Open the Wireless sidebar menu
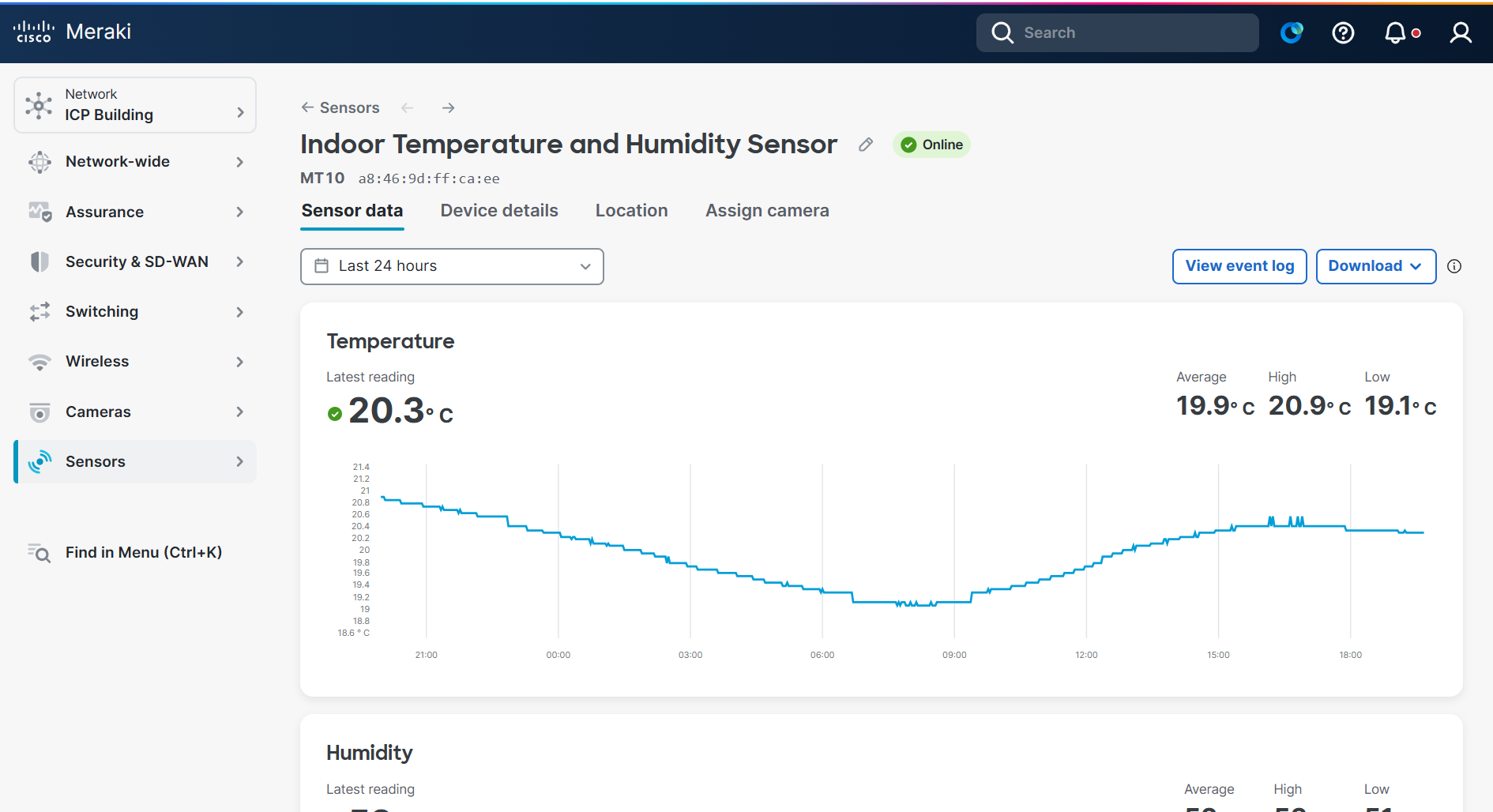1493x812 pixels. tap(135, 362)
